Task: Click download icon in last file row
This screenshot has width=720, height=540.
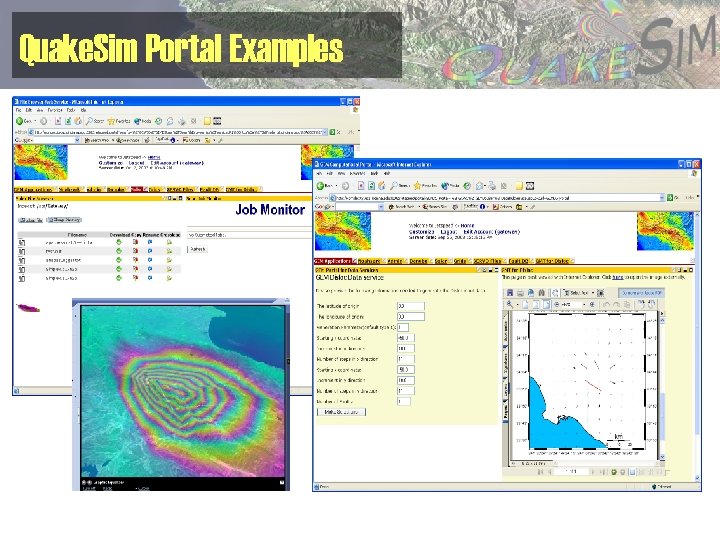Action: click(119, 278)
